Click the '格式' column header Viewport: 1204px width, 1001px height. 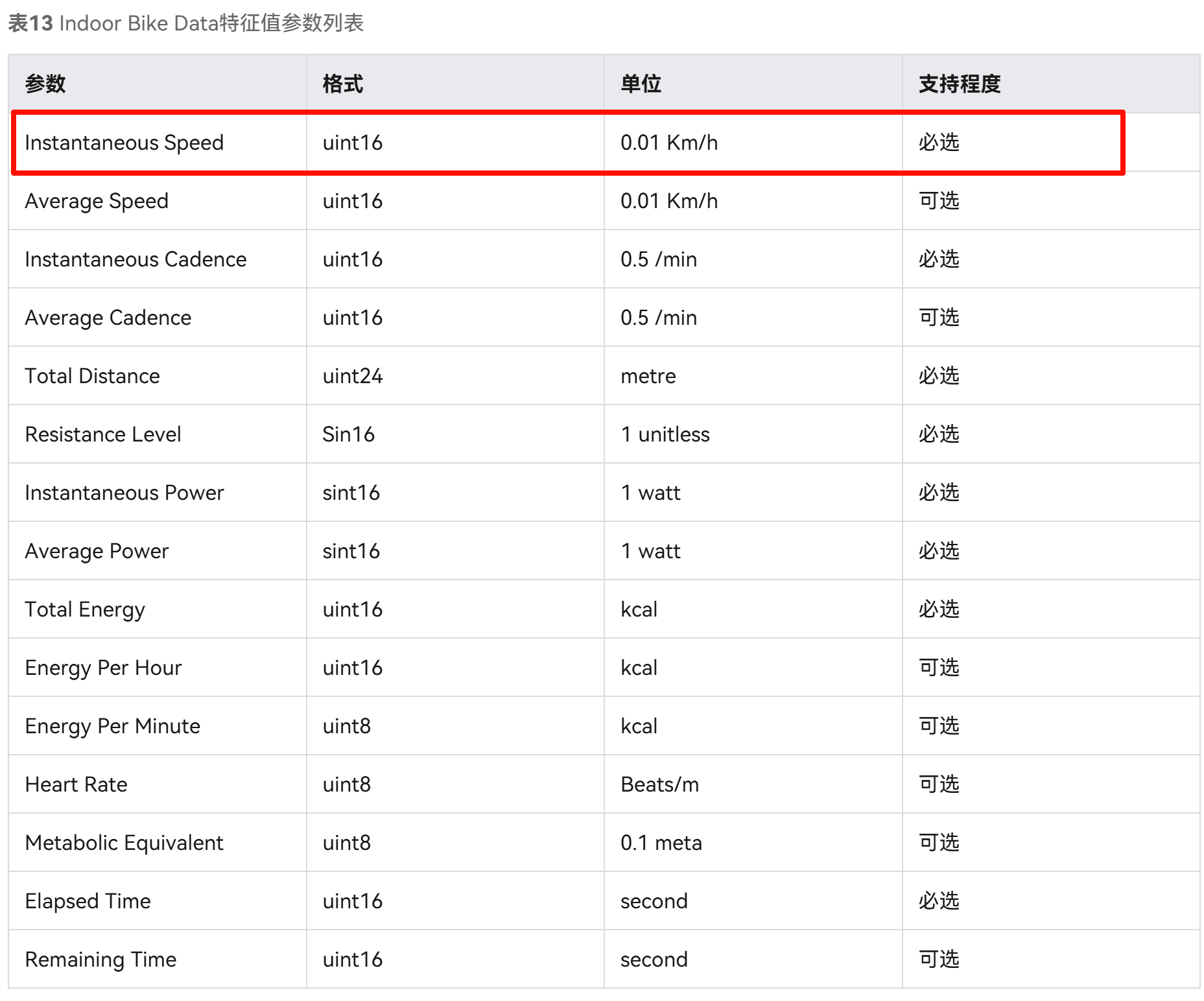[x=342, y=84]
